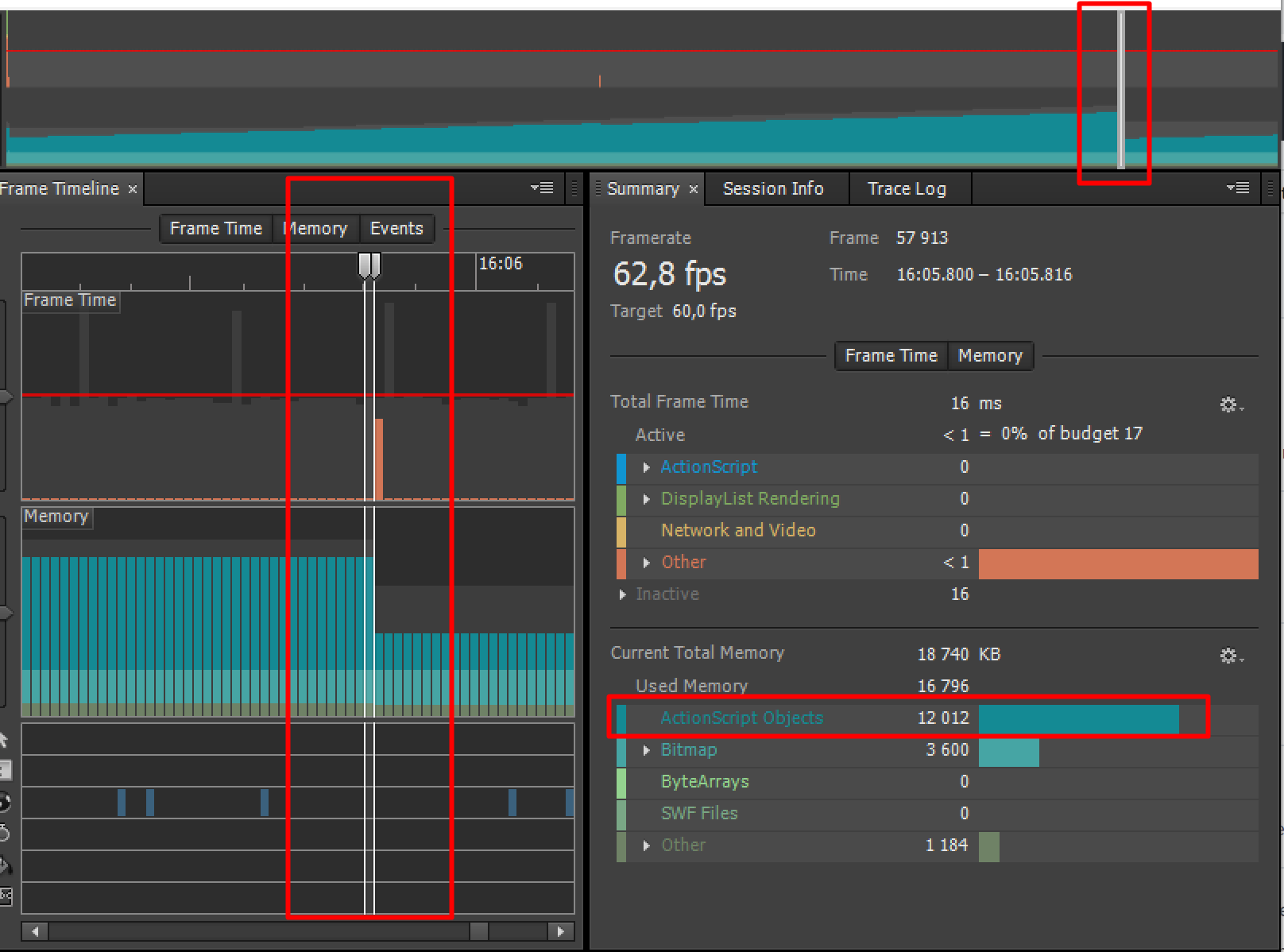Viewport: 1284px width, 952px height.
Task: Click the yellow Network and Video swatch
Action: click(621, 532)
